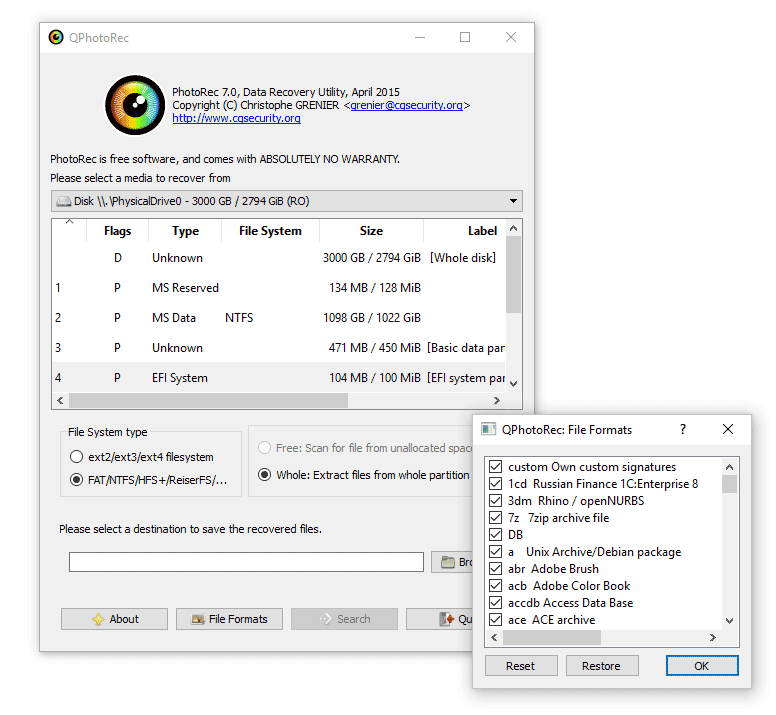Uncheck 1cd Russian Finance 1C:Enterprise 8
776x715 pixels.
pyautogui.click(x=495, y=483)
